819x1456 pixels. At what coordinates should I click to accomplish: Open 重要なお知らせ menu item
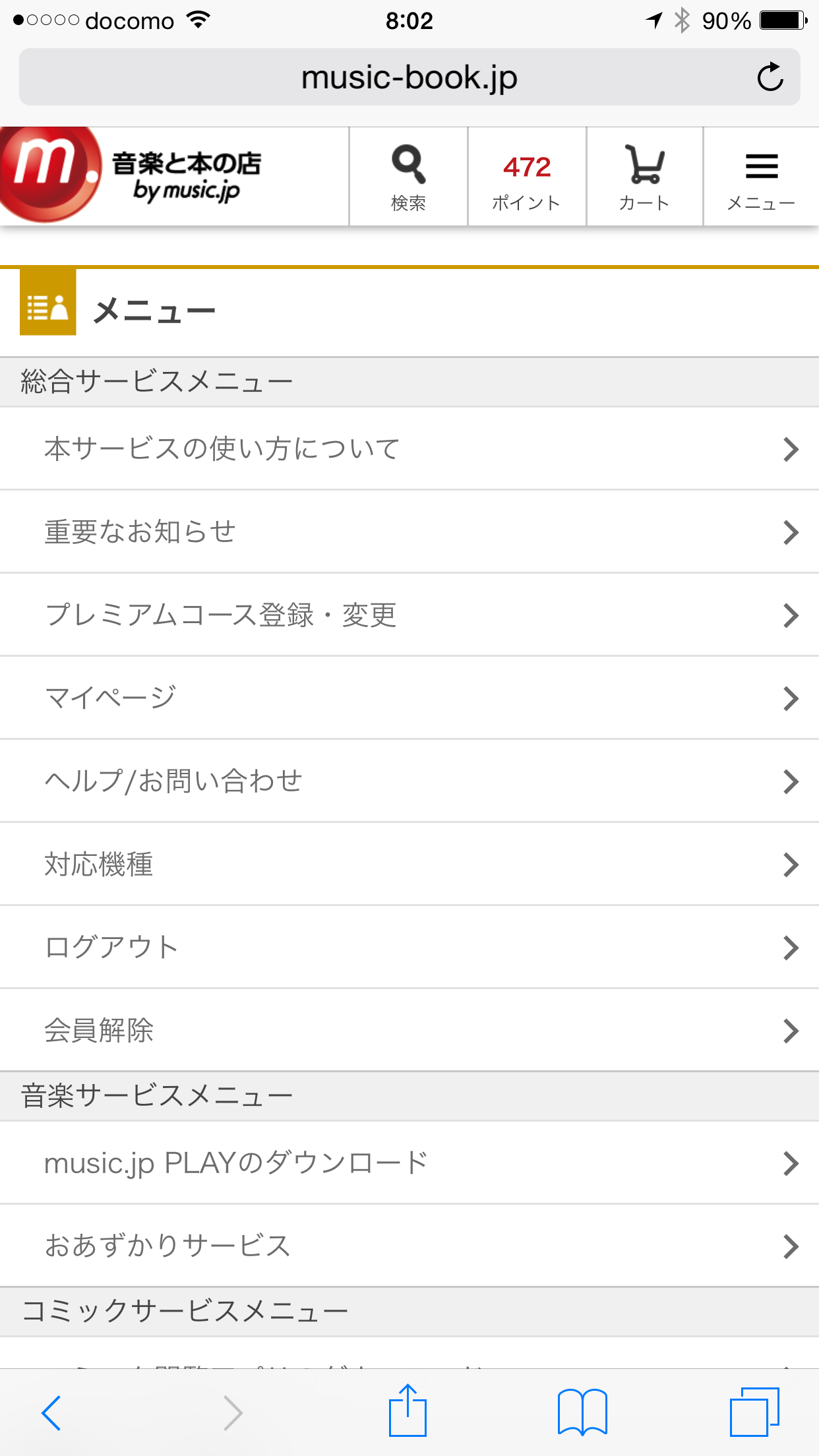click(140, 531)
